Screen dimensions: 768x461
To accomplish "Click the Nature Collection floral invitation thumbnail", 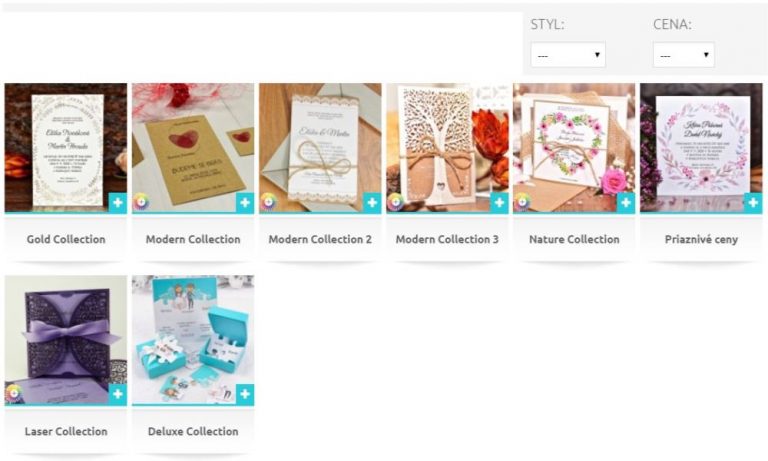I will pyautogui.click(x=574, y=148).
